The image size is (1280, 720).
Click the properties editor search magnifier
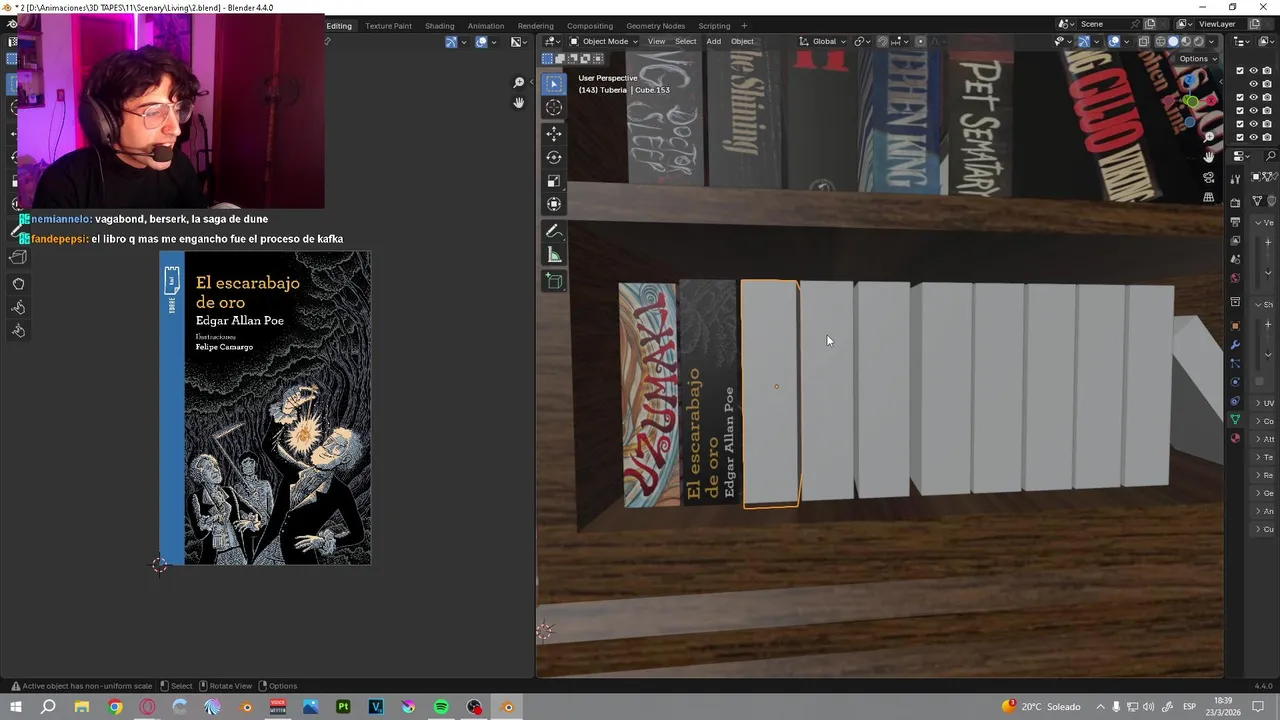pyautogui.click(x=1271, y=157)
